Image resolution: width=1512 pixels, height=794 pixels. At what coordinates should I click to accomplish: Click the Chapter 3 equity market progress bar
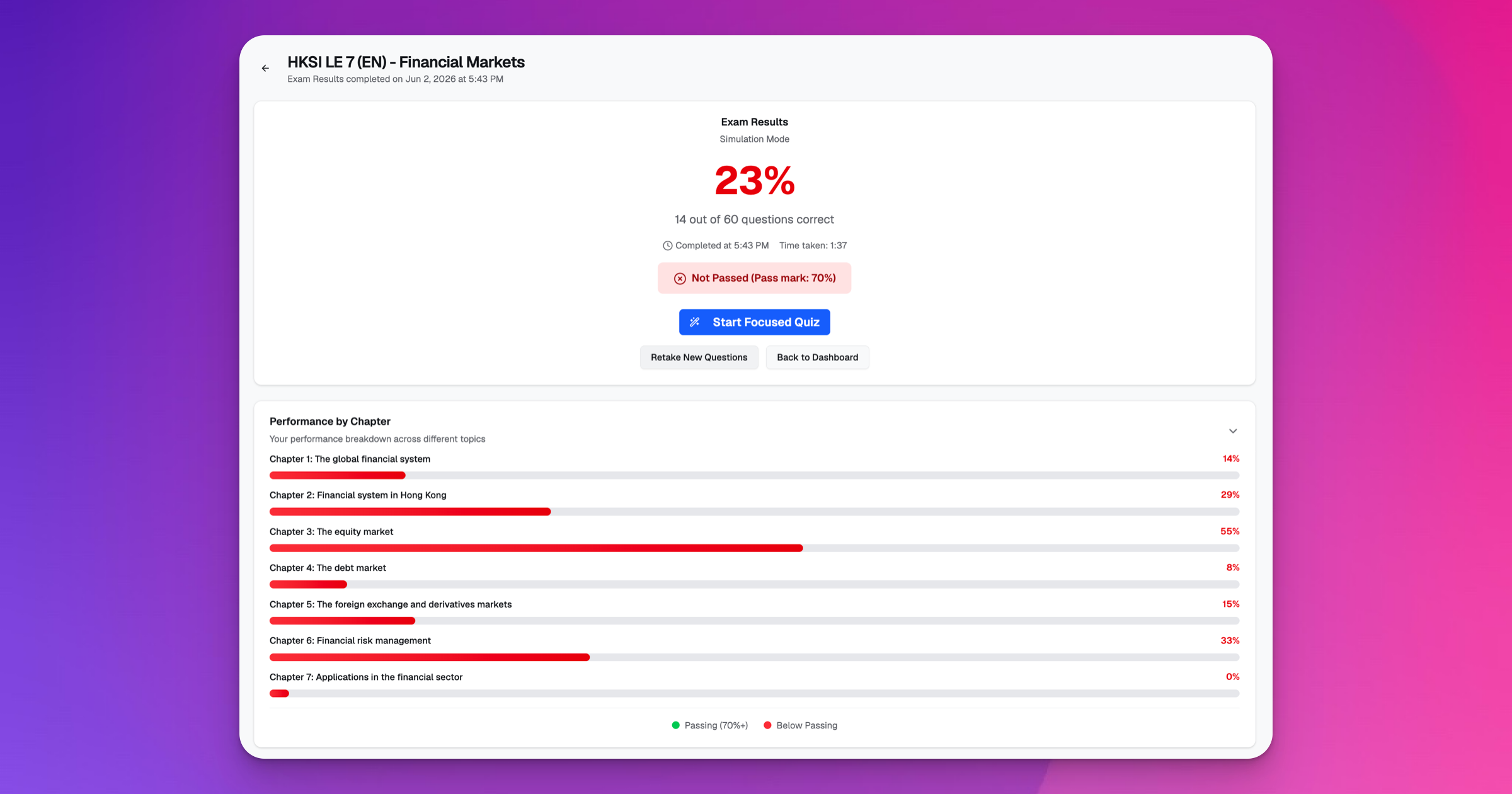754,548
